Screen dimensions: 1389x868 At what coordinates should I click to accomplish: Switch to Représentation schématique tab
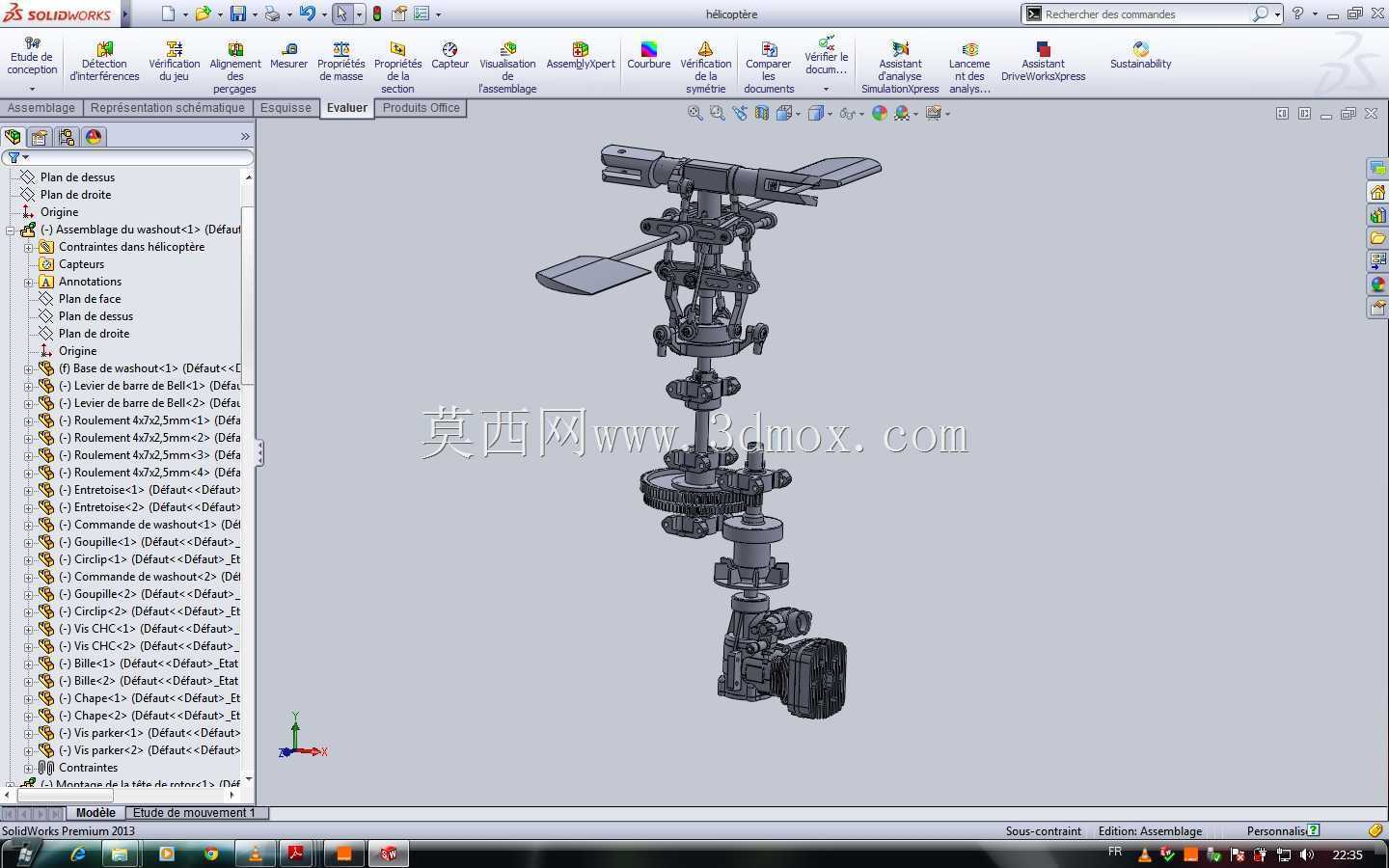point(167,108)
